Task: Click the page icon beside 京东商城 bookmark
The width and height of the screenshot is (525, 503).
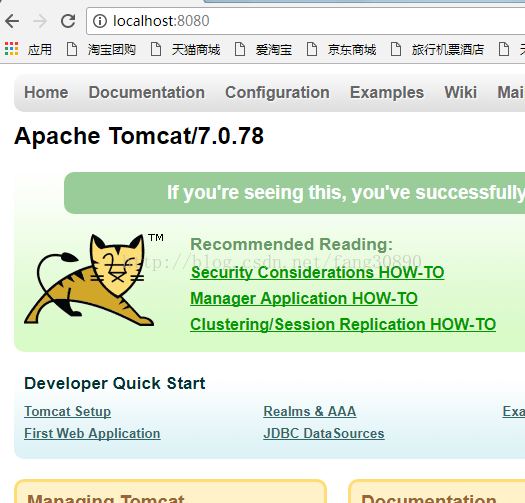Action: point(312,49)
